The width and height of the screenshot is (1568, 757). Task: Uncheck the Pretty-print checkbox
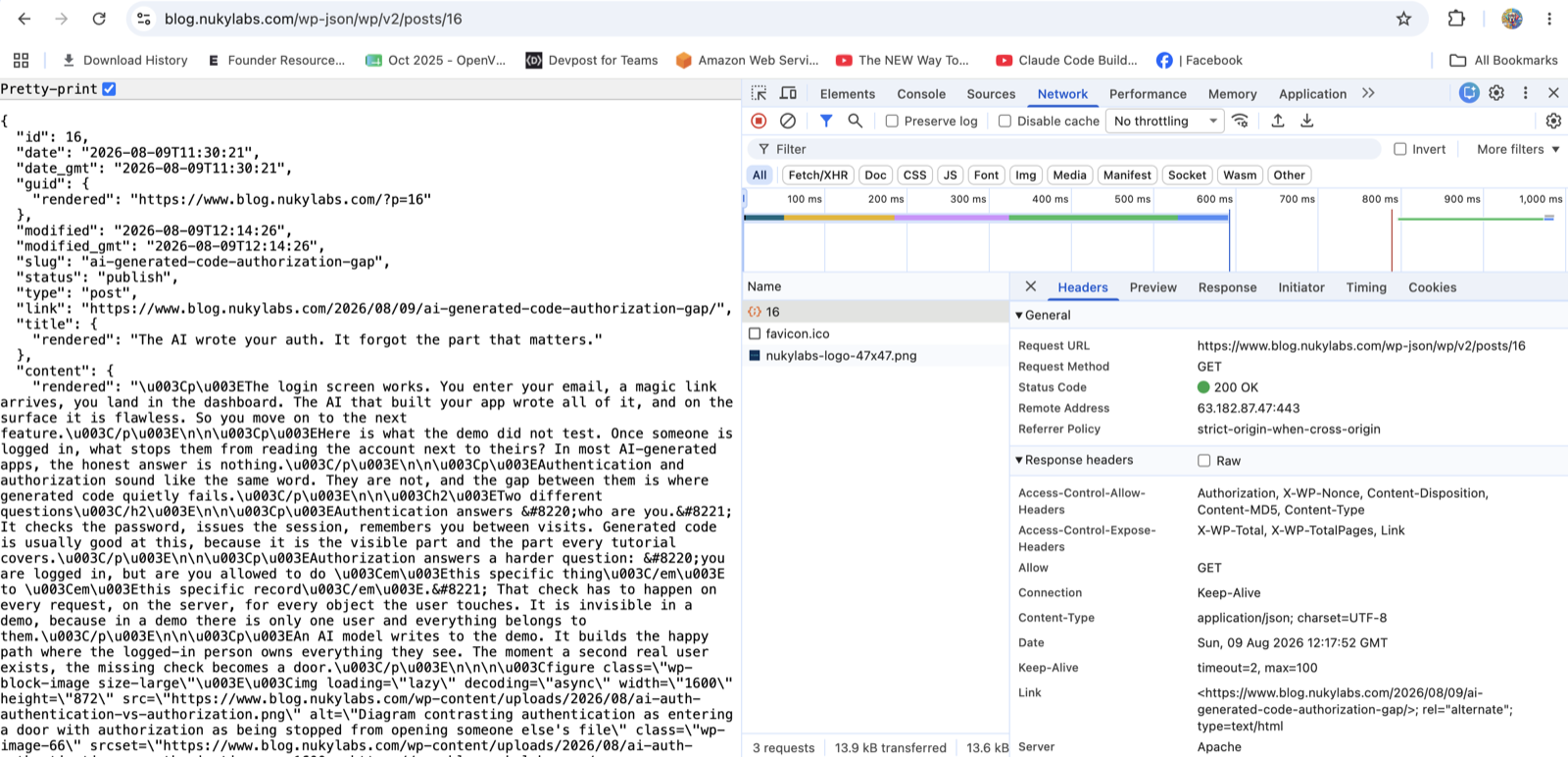pyautogui.click(x=110, y=88)
